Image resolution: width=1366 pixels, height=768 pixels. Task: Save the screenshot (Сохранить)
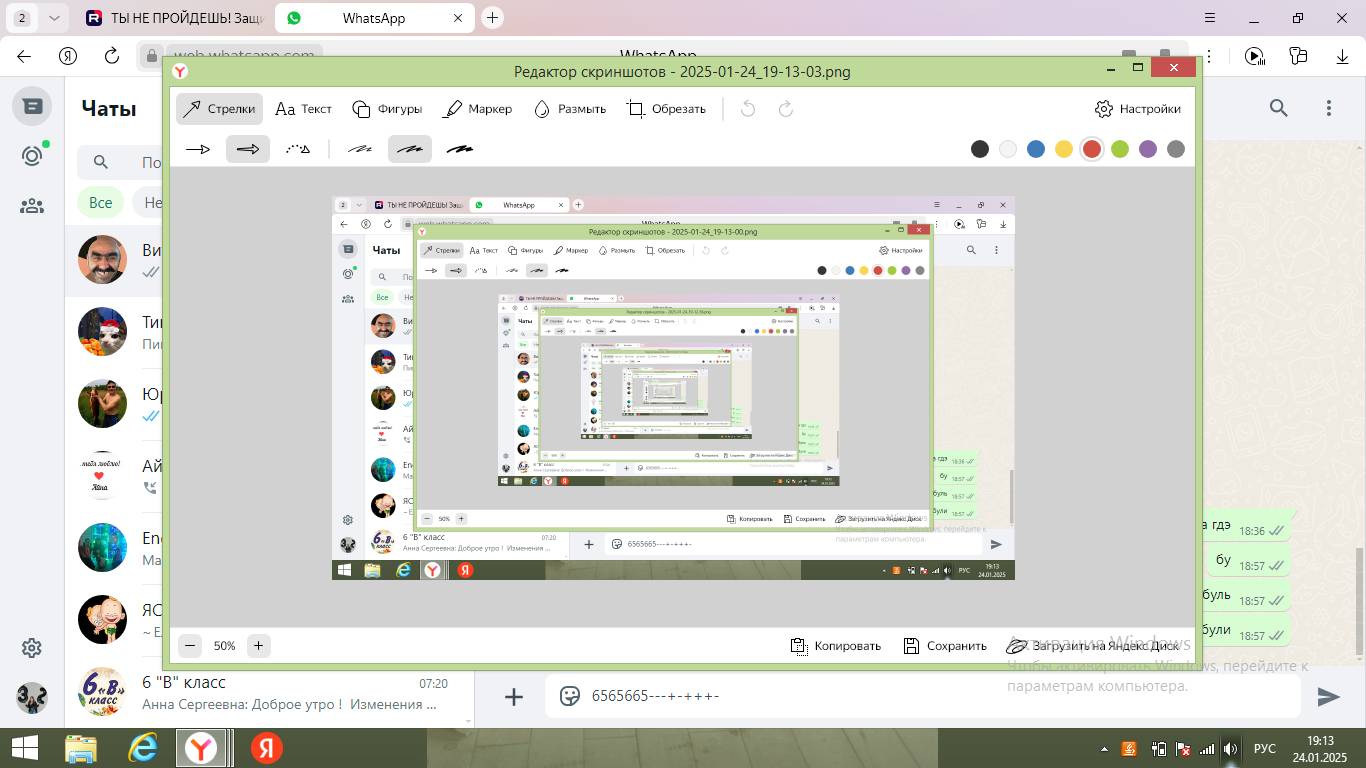coord(945,646)
